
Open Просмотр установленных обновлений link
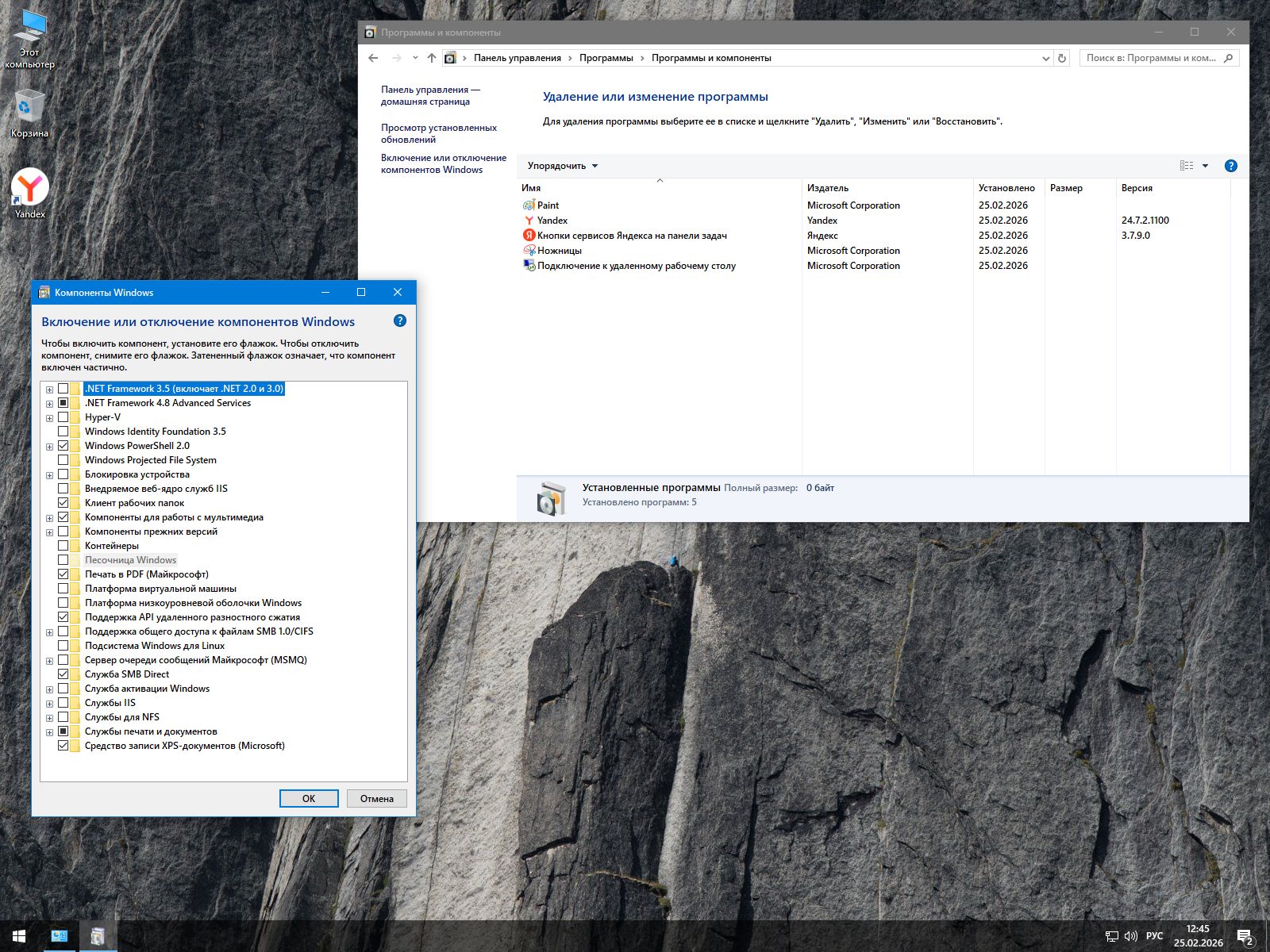438,133
